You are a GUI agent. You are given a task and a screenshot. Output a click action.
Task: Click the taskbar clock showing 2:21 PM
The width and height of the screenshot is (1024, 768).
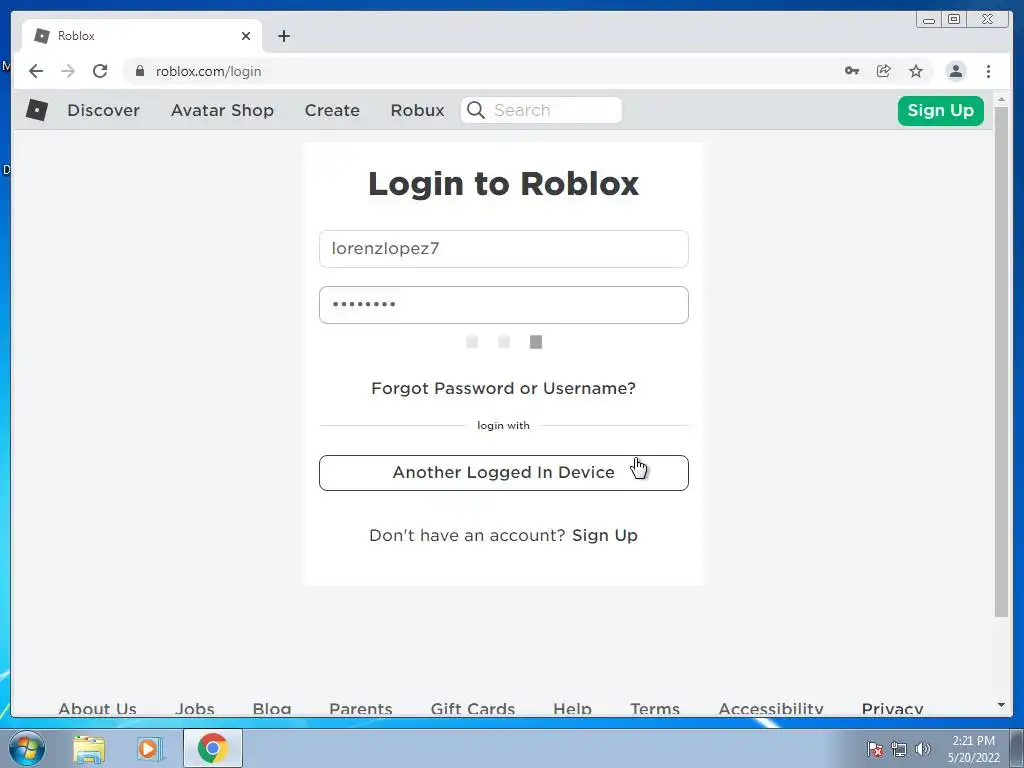pyautogui.click(x=973, y=749)
